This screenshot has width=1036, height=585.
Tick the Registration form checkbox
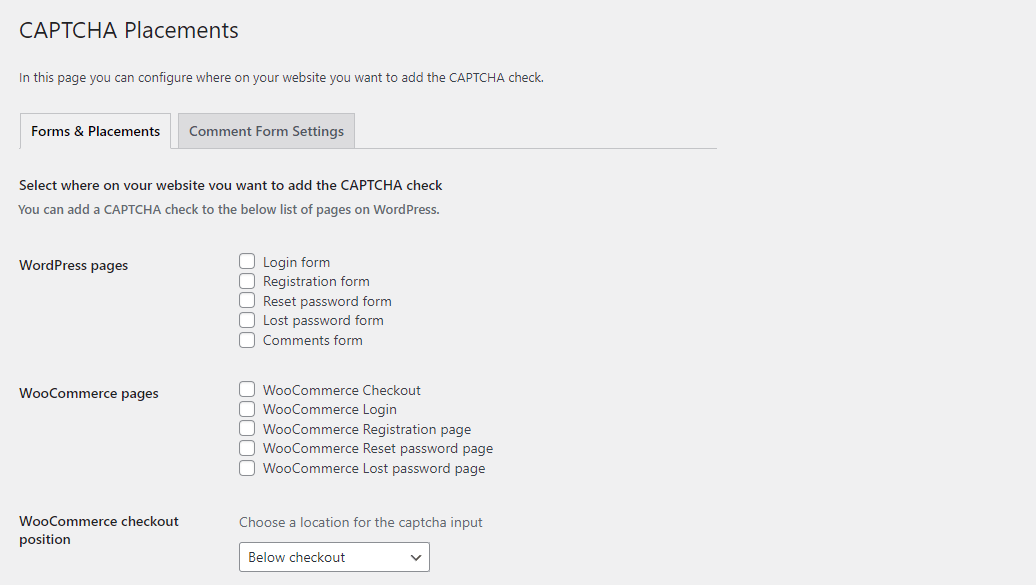point(247,281)
